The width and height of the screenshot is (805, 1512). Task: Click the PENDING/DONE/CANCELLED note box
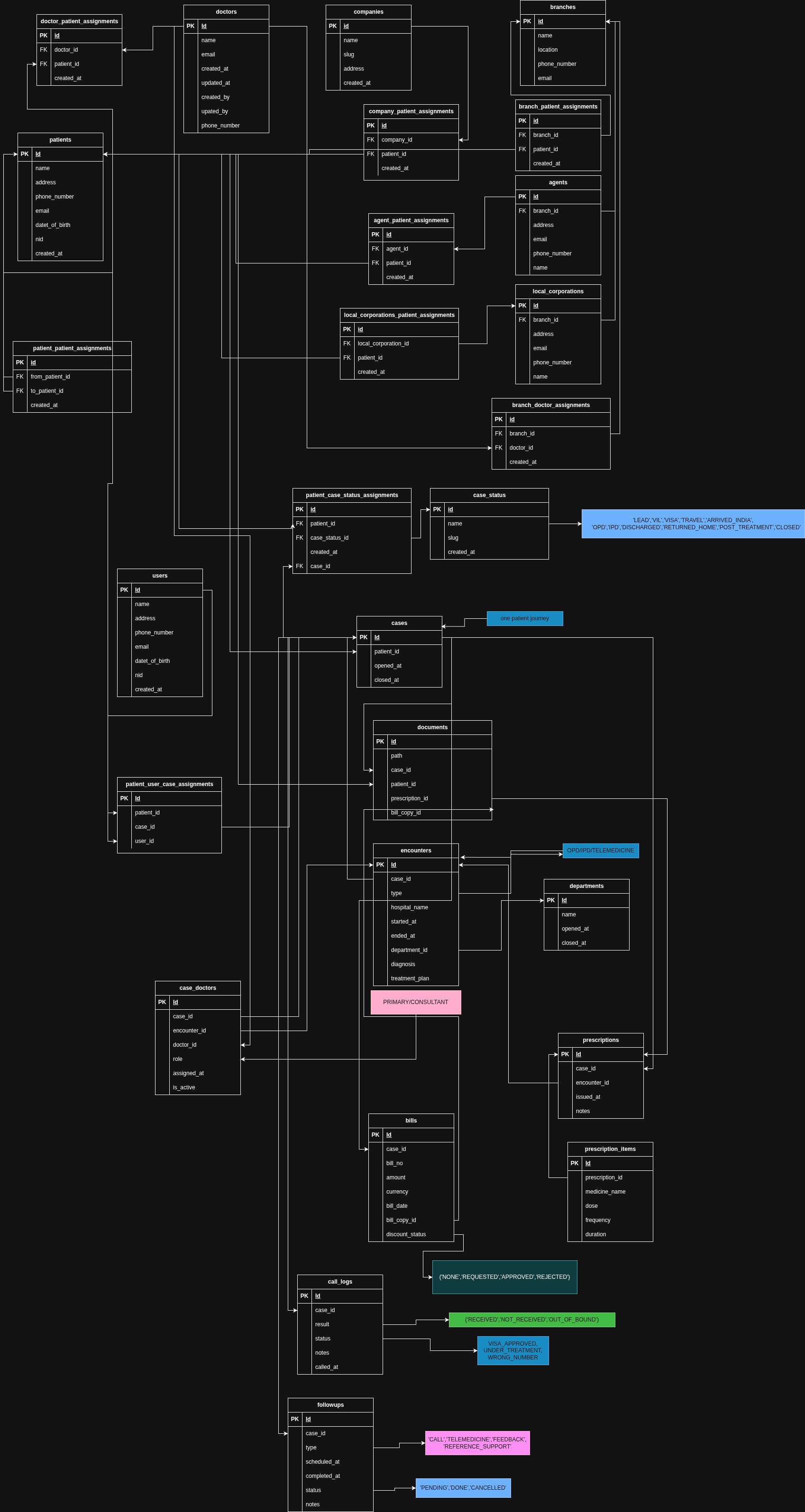click(463, 1487)
